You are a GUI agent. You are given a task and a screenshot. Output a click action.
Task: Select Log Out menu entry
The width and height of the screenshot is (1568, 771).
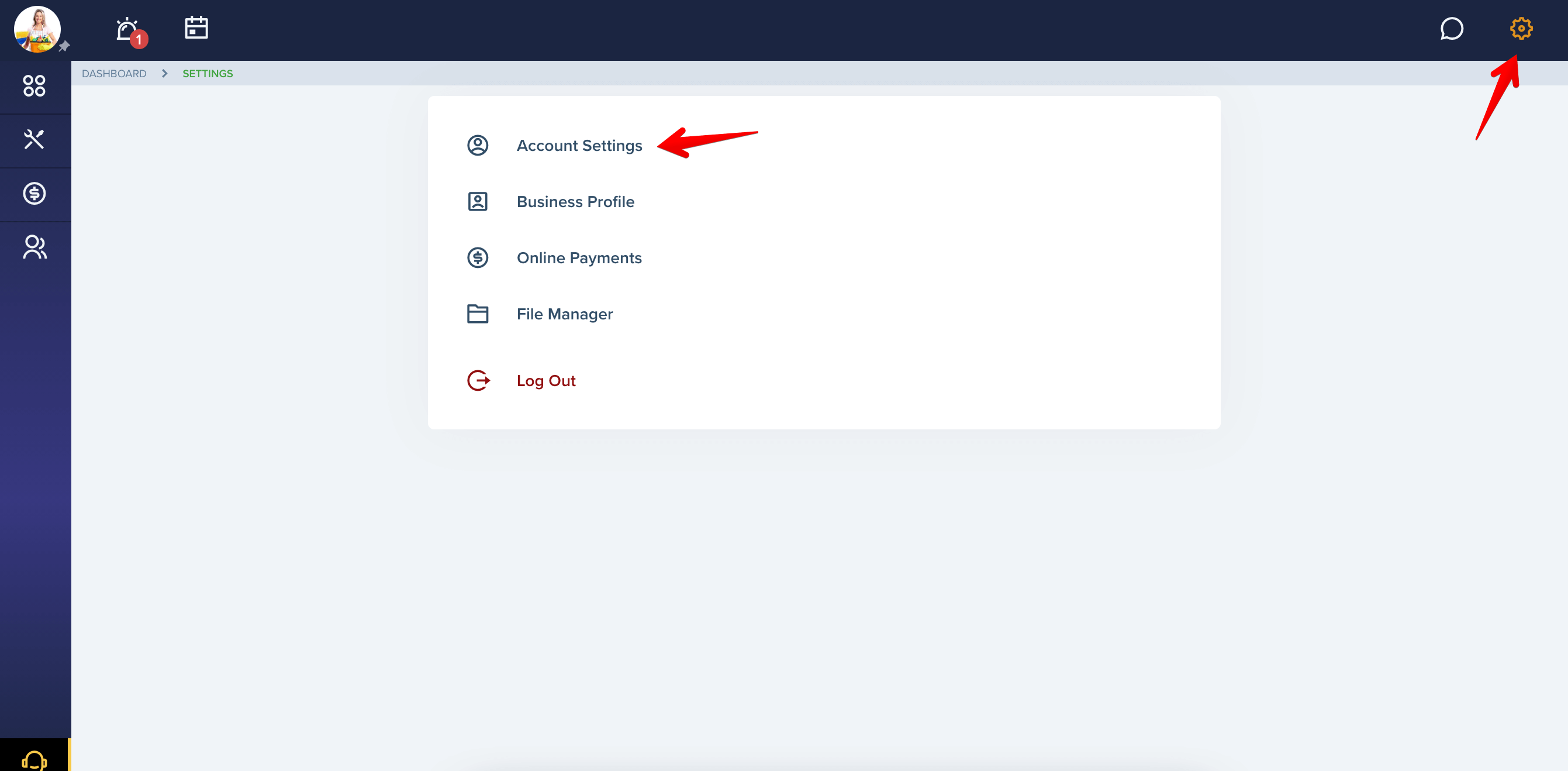545,381
